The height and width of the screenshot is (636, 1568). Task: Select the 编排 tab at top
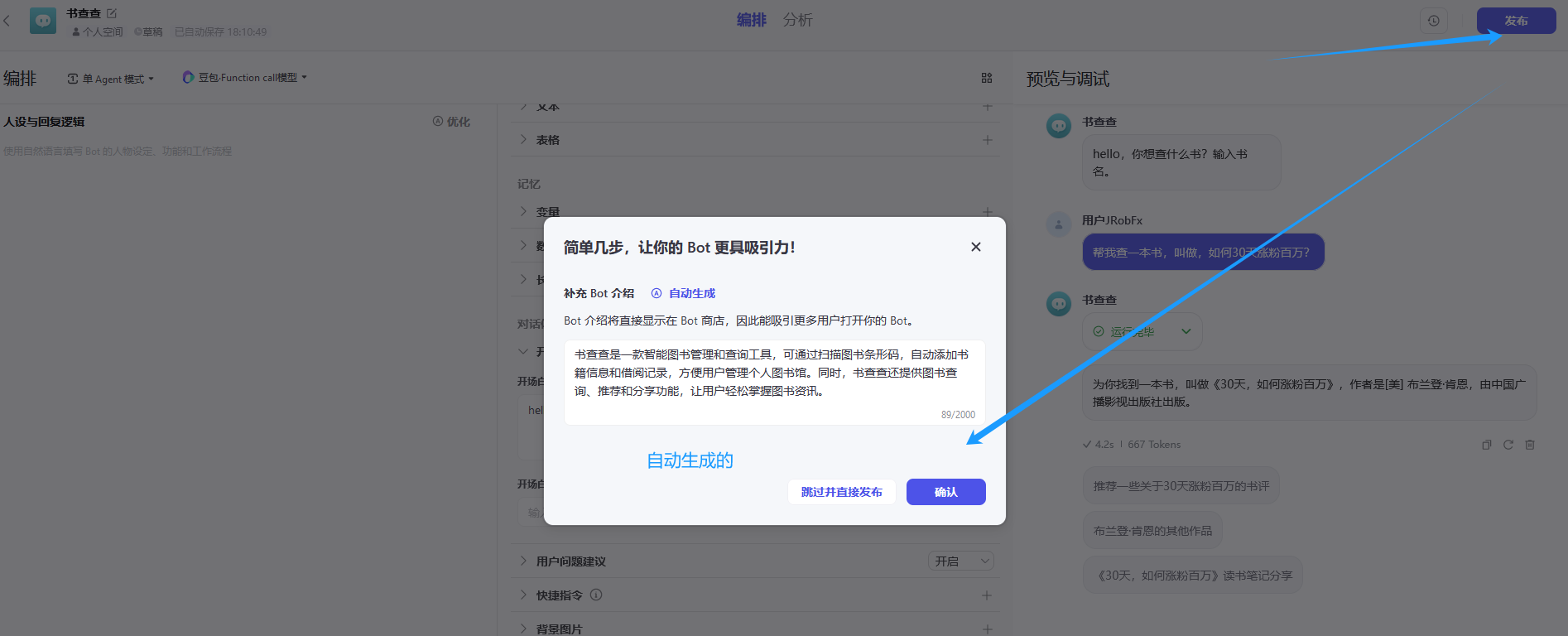(751, 20)
